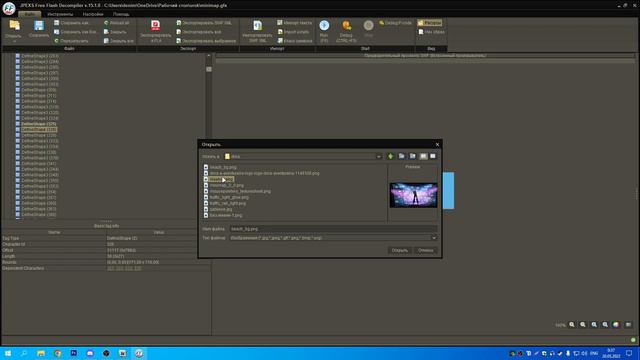The height and width of the screenshot is (360, 640).
Task: Click Save As in the File group
Action: pyautogui.click(x=72, y=23)
